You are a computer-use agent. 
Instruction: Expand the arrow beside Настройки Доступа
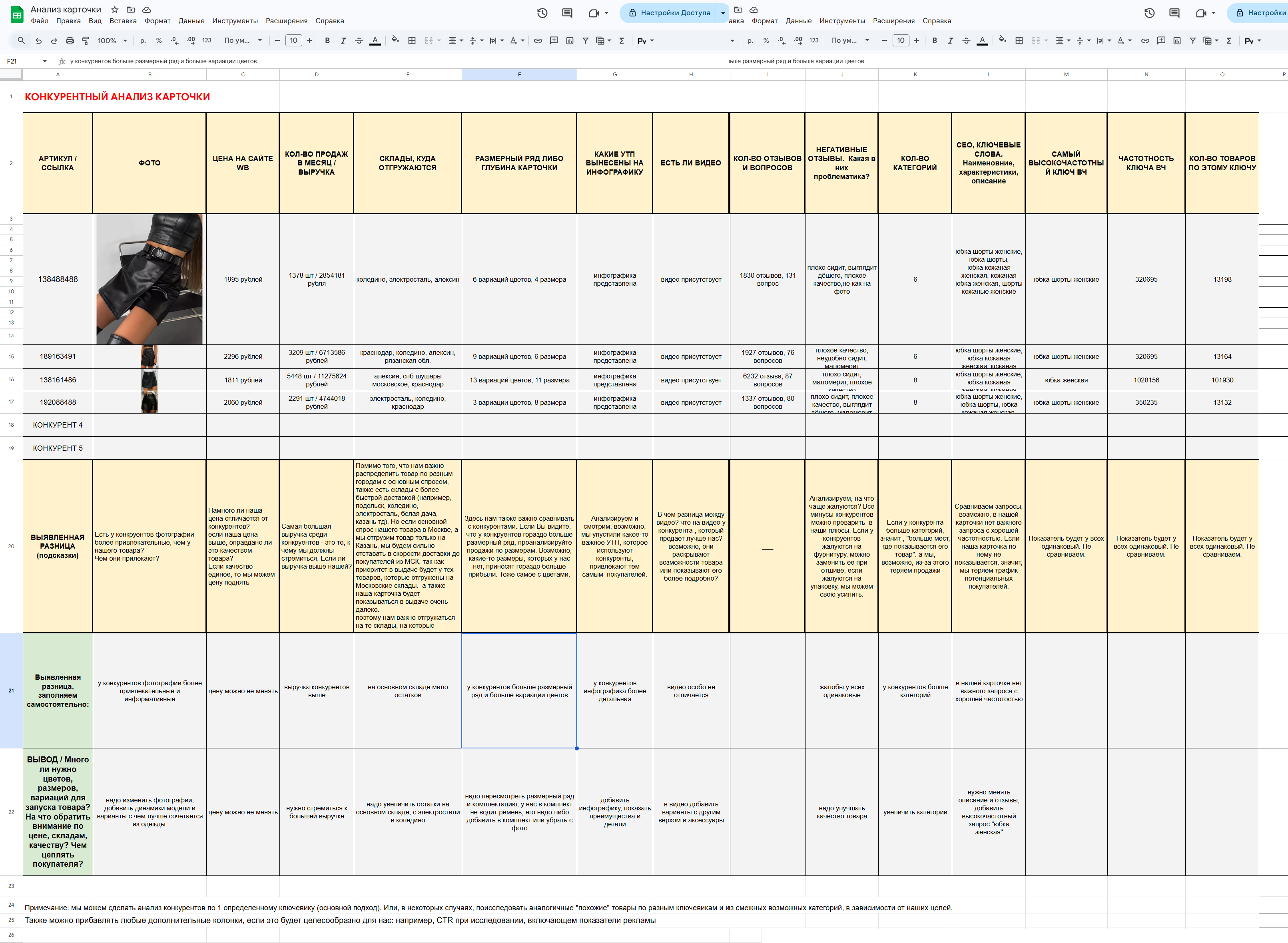pos(723,12)
